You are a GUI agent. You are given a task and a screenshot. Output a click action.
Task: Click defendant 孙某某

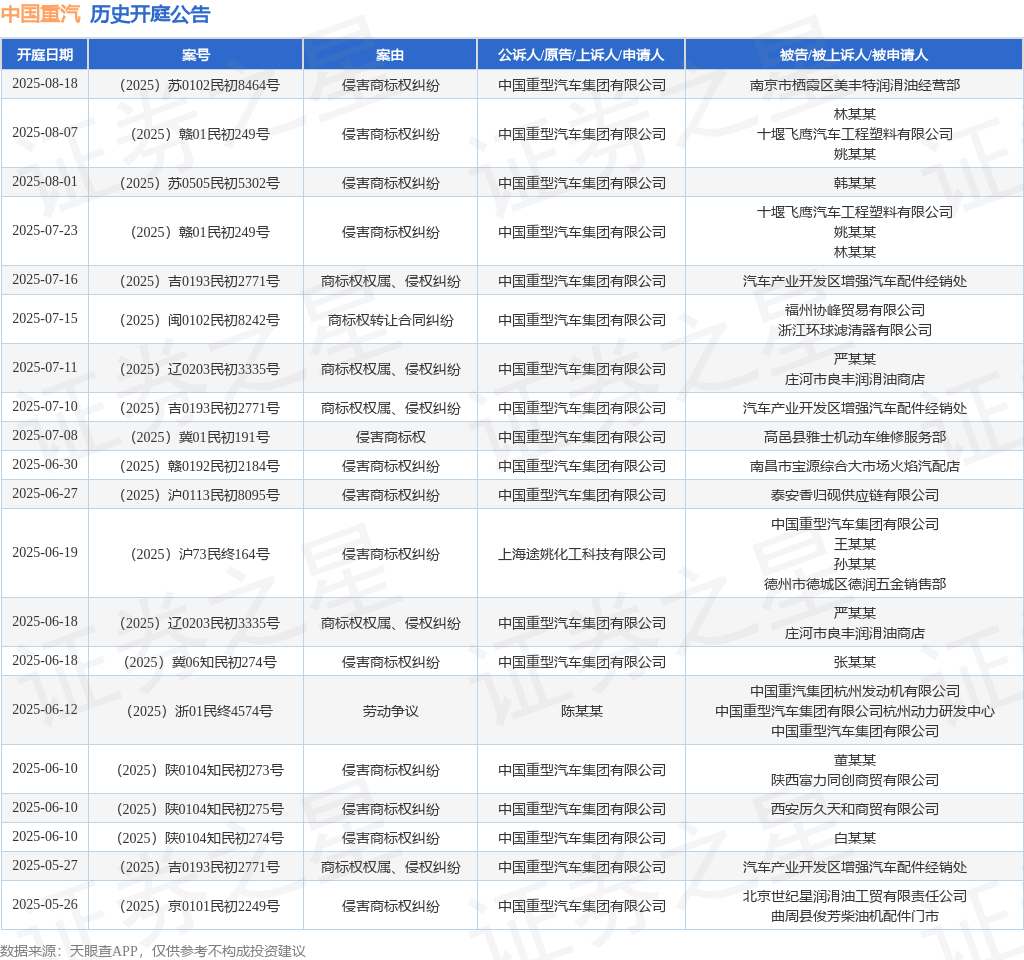point(854,564)
